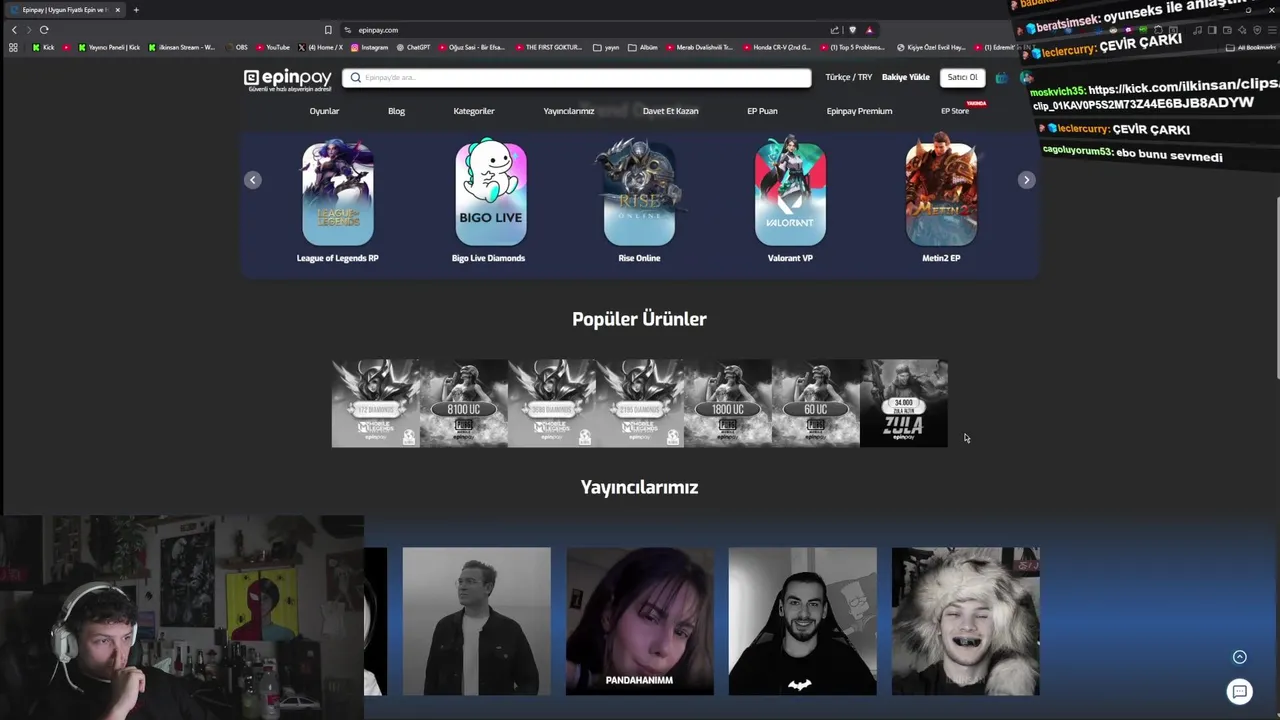
Task: Open the Kategoriler menu
Action: [x=474, y=111]
